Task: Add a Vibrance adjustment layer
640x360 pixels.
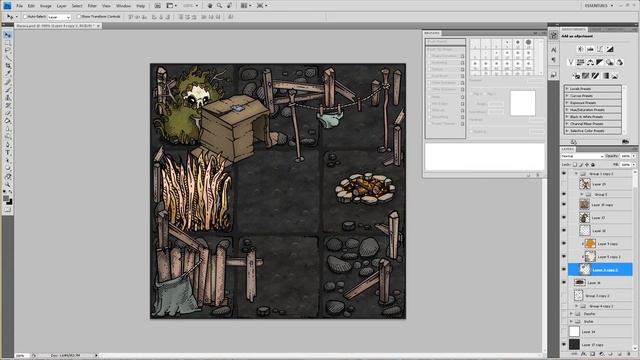Action: [x=571, y=62]
